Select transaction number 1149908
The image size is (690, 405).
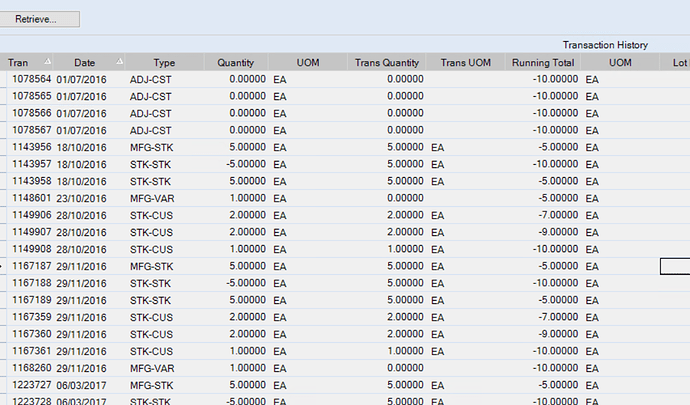[x=32, y=249]
